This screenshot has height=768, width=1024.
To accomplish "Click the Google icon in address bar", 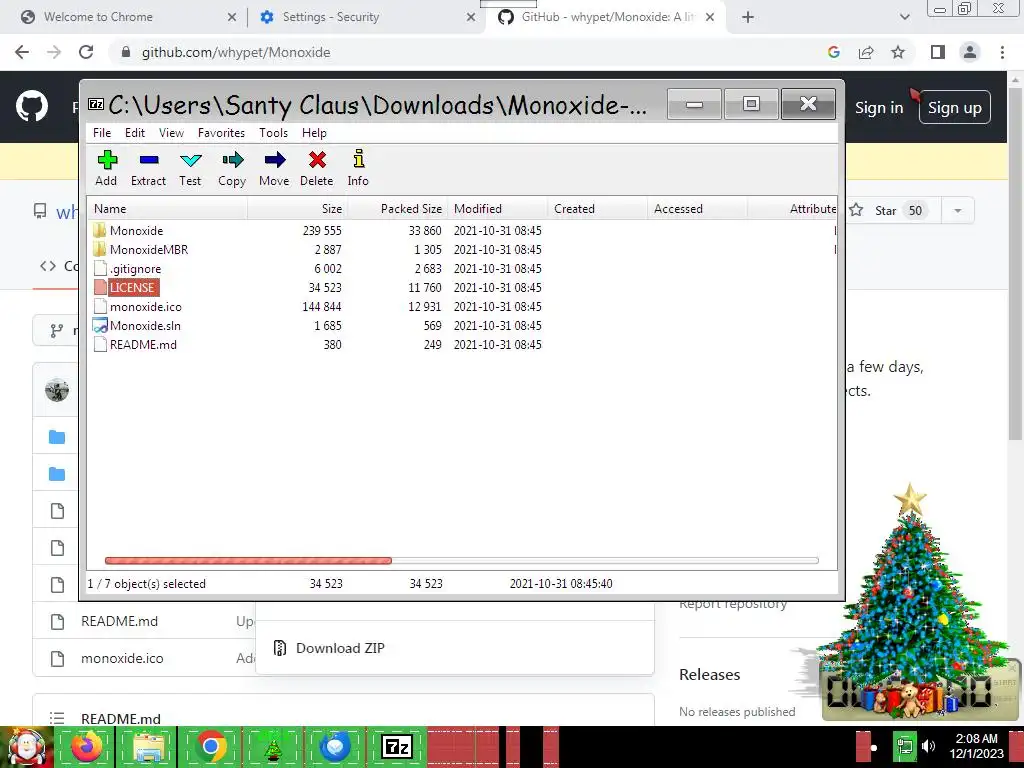I will (833, 52).
